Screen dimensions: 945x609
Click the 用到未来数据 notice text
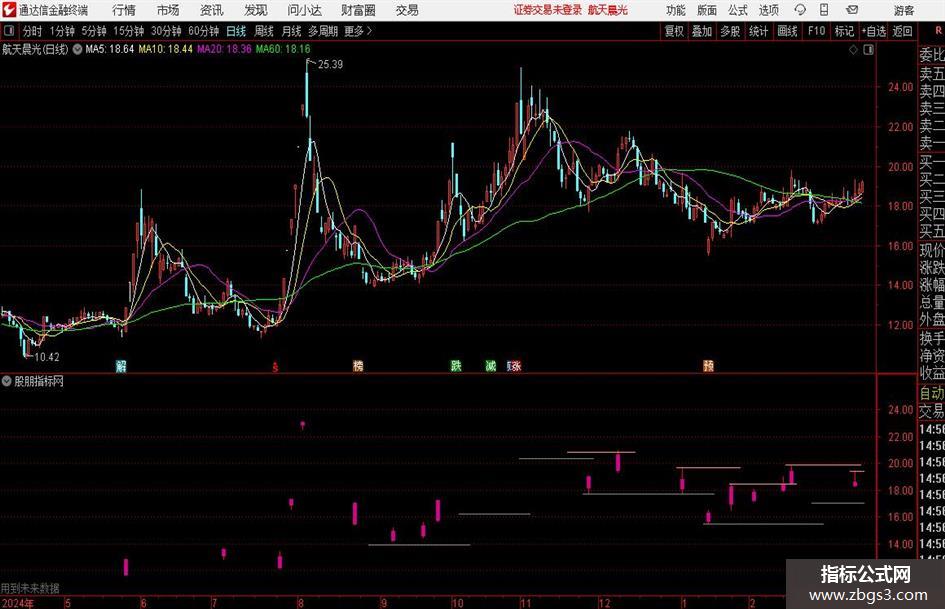(x=30, y=588)
